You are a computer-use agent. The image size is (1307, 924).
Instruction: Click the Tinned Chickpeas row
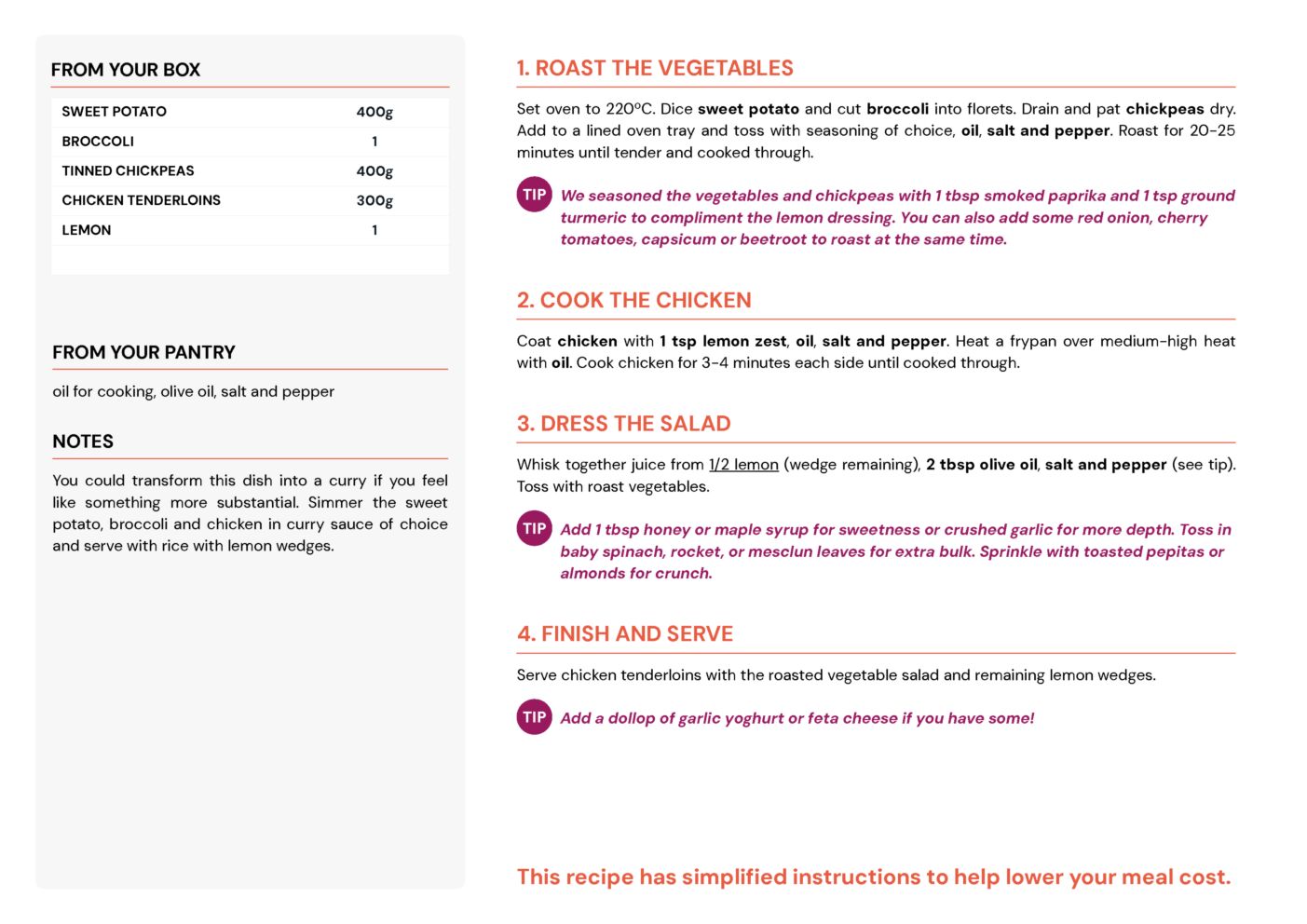(250, 170)
